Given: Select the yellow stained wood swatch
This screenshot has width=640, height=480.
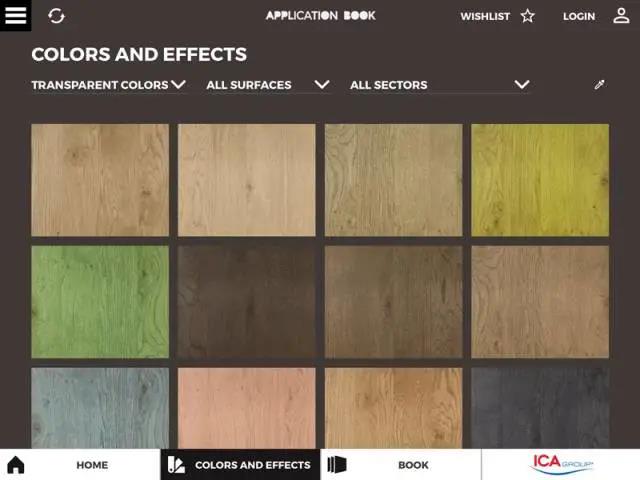Looking at the screenshot, I should pos(540,180).
